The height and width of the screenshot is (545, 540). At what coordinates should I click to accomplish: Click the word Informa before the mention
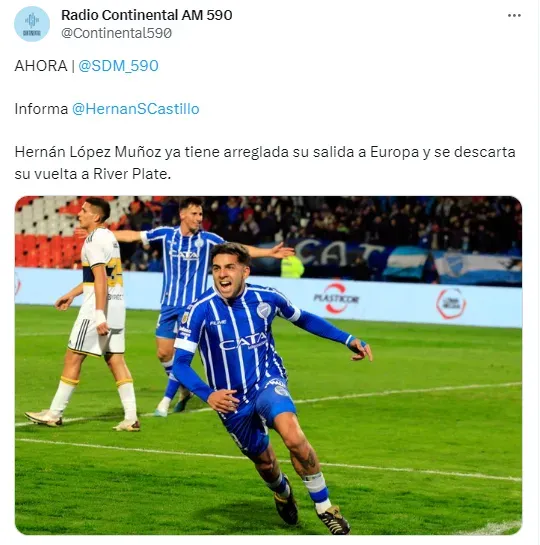click(x=41, y=109)
